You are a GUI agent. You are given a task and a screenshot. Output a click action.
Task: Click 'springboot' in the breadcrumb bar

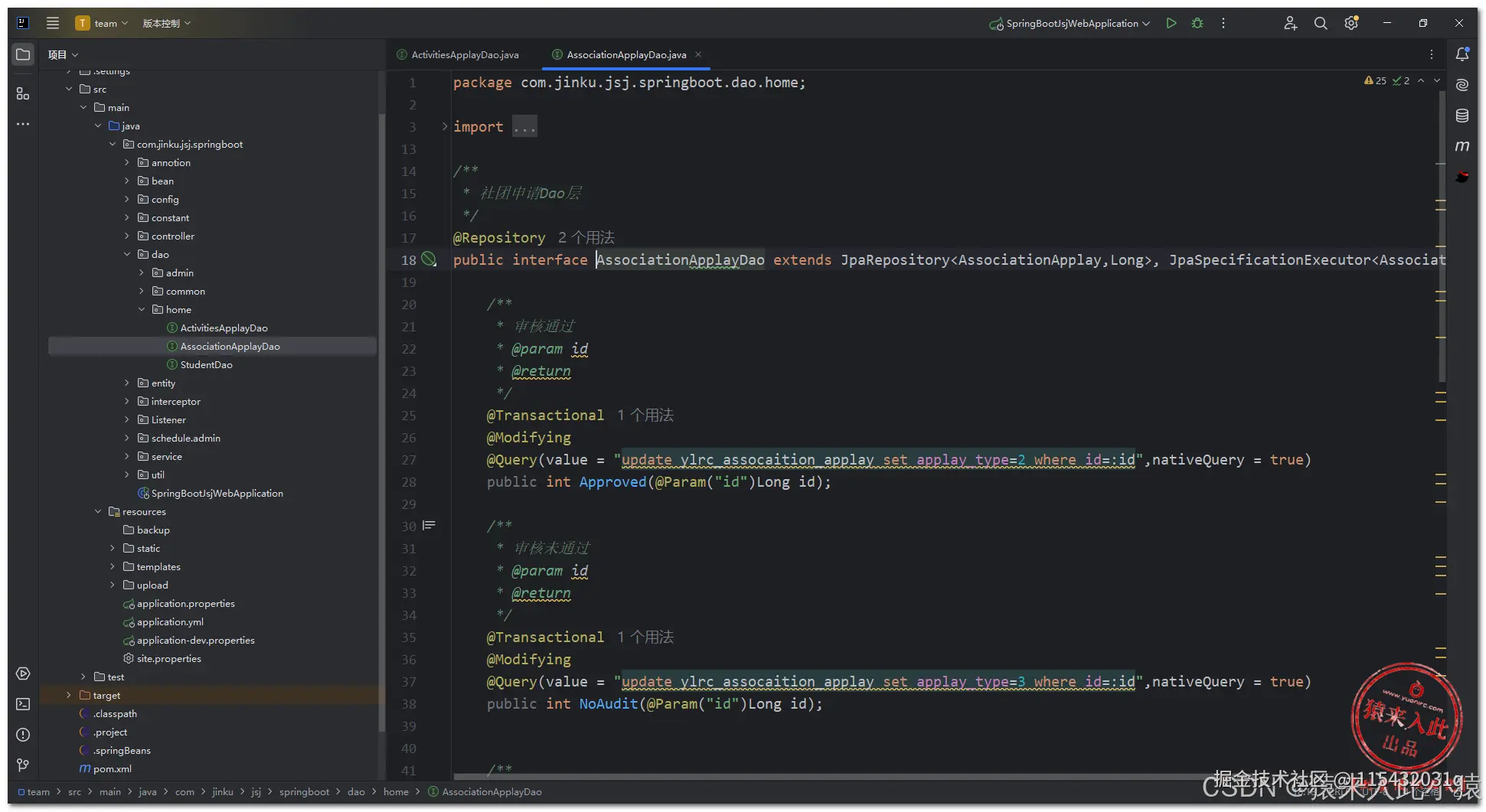pyautogui.click(x=304, y=792)
